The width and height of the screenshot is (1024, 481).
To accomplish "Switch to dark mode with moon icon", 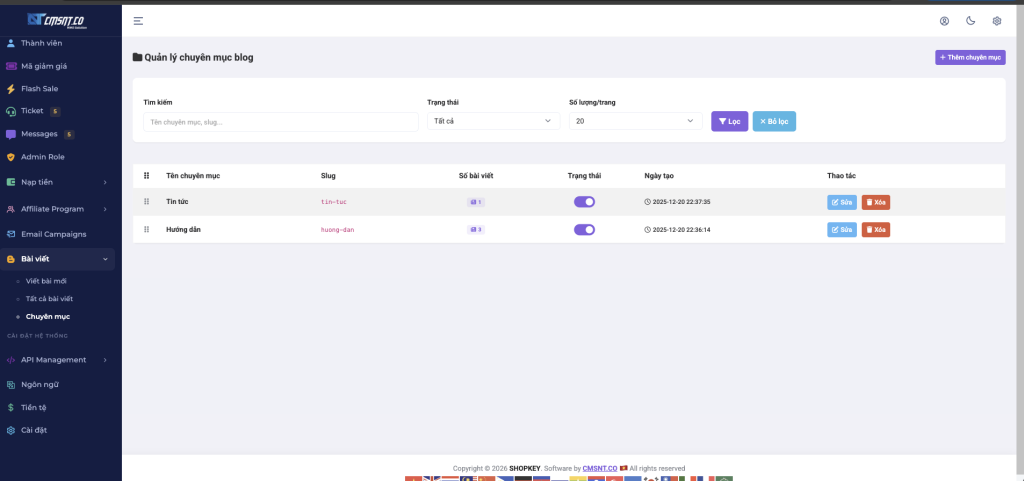I will (x=970, y=21).
